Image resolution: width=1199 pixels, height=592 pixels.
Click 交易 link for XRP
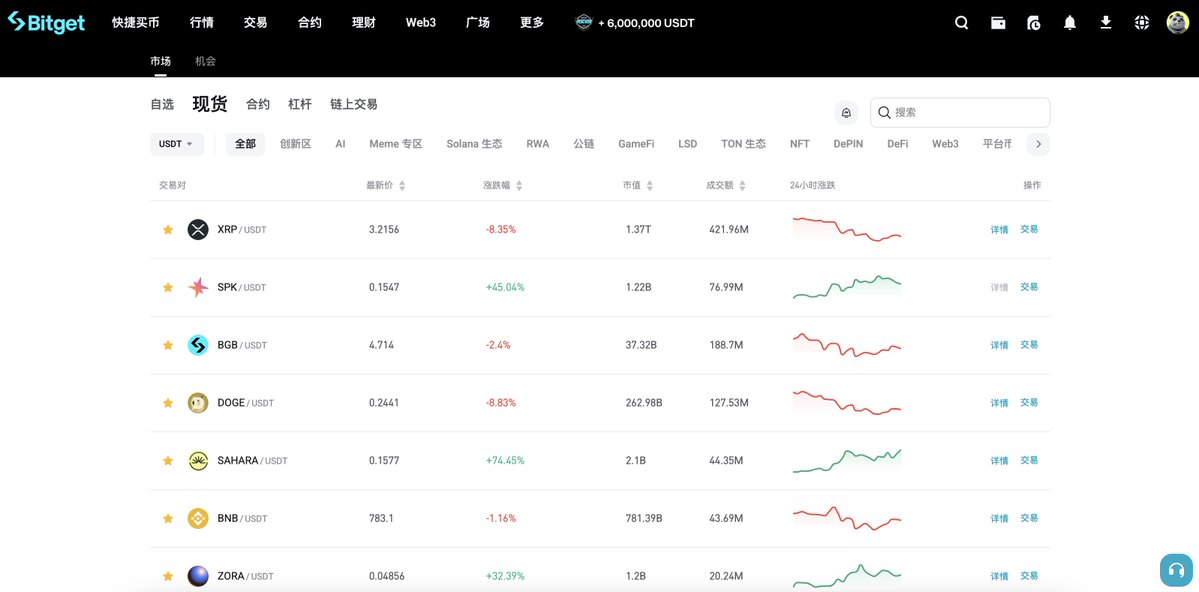pos(1029,229)
